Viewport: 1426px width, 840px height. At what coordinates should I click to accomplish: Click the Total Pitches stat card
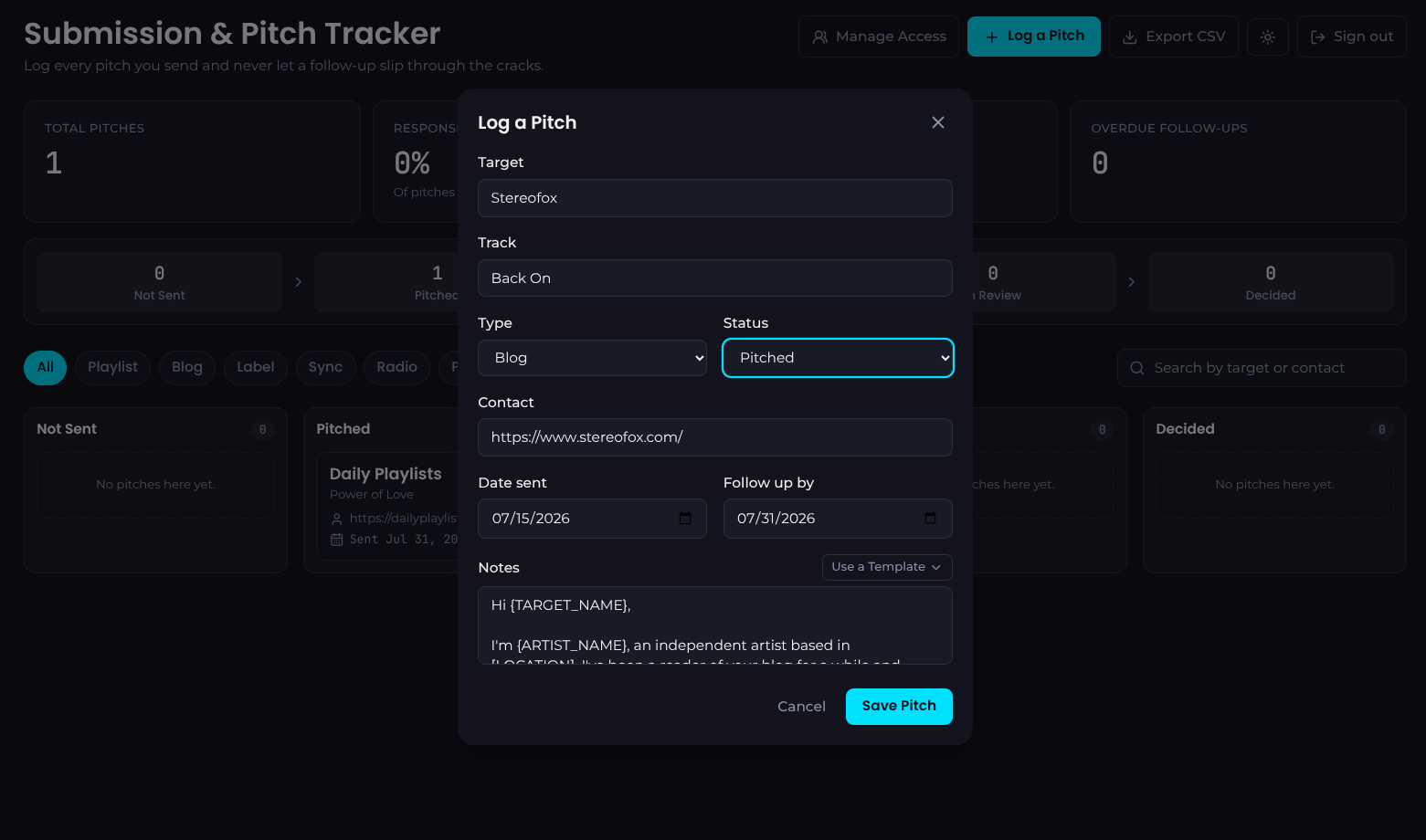coord(192,162)
